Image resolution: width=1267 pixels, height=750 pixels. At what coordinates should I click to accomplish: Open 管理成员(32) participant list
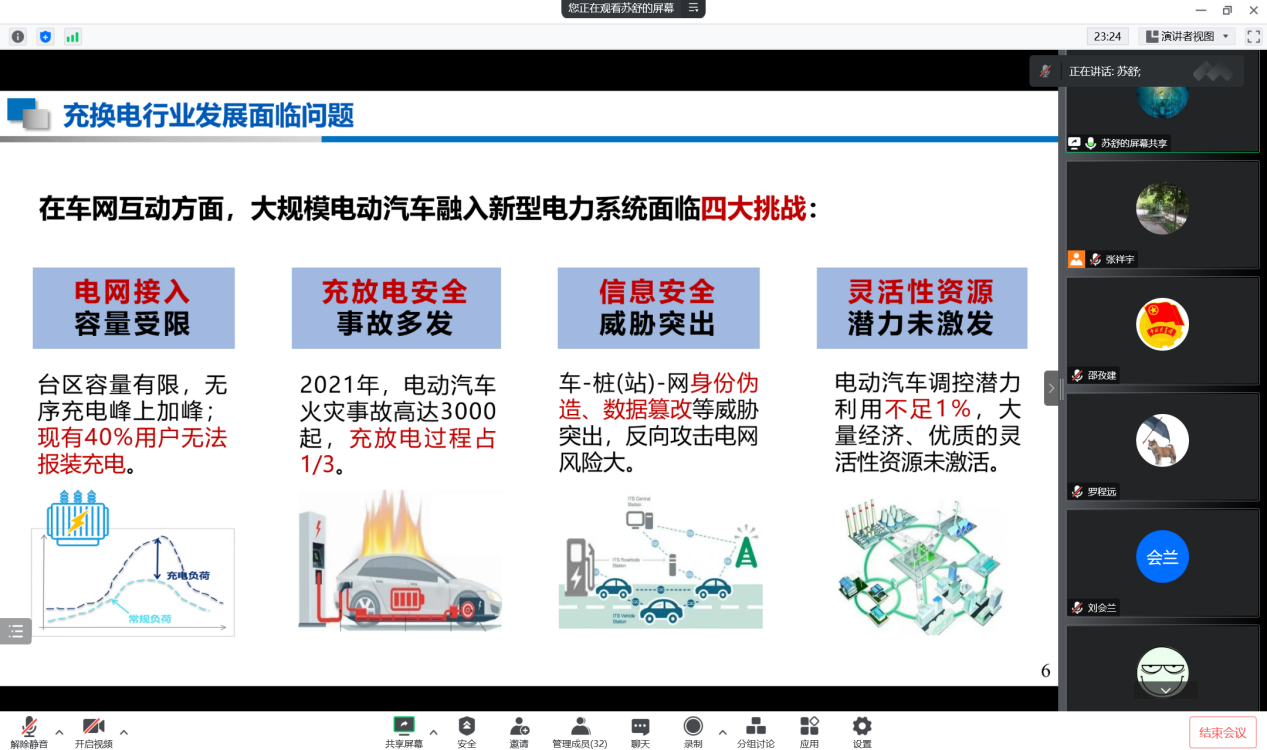(x=580, y=732)
